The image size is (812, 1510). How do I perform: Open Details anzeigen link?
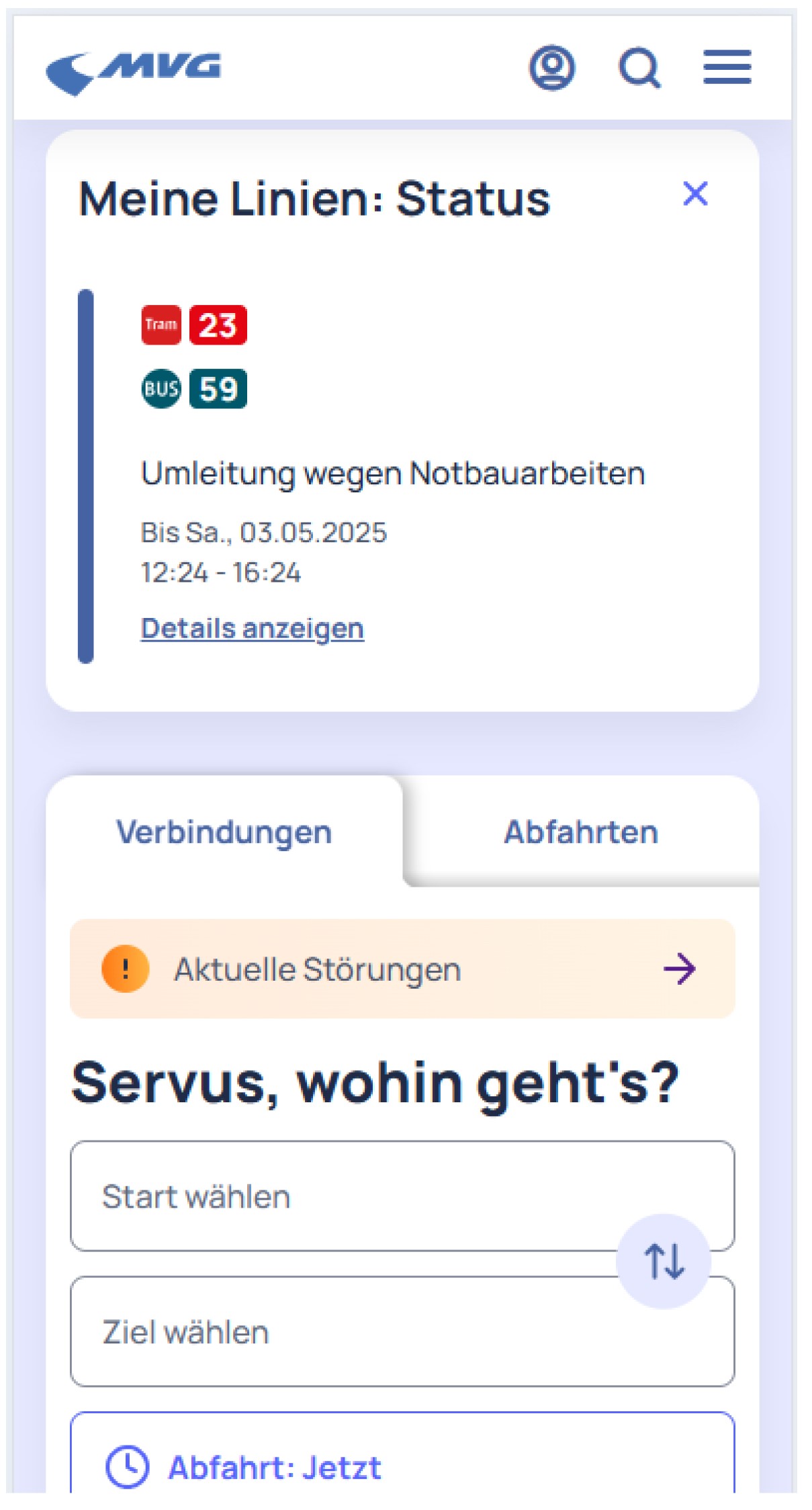click(x=253, y=629)
